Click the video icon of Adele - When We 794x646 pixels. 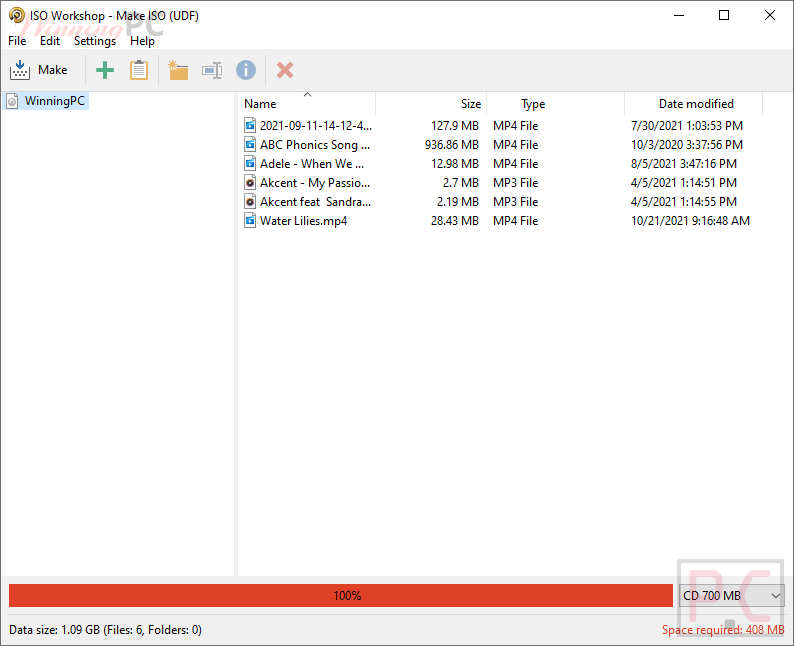[x=250, y=164]
